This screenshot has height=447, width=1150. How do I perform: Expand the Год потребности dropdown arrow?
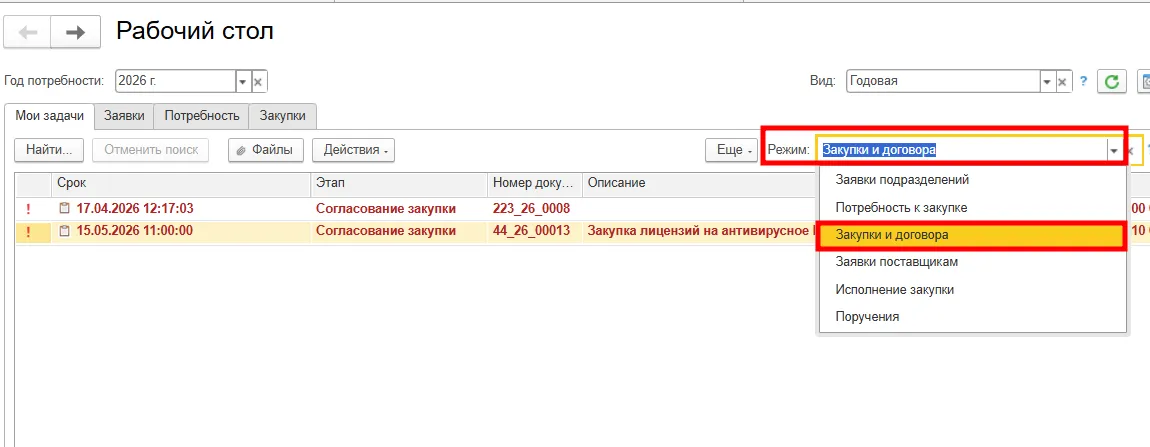click(x=243, y=81)
